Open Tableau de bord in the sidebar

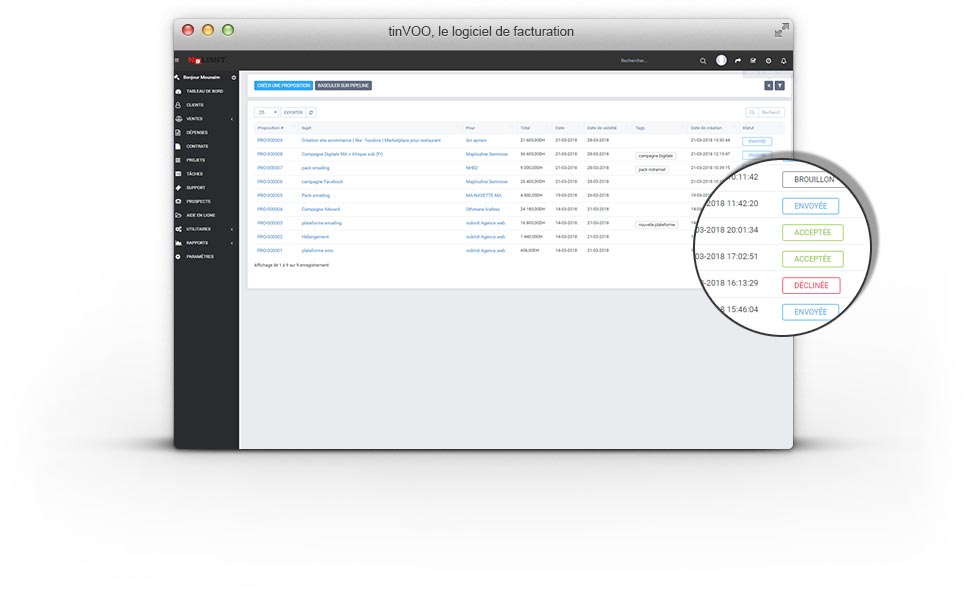(205, 91)
